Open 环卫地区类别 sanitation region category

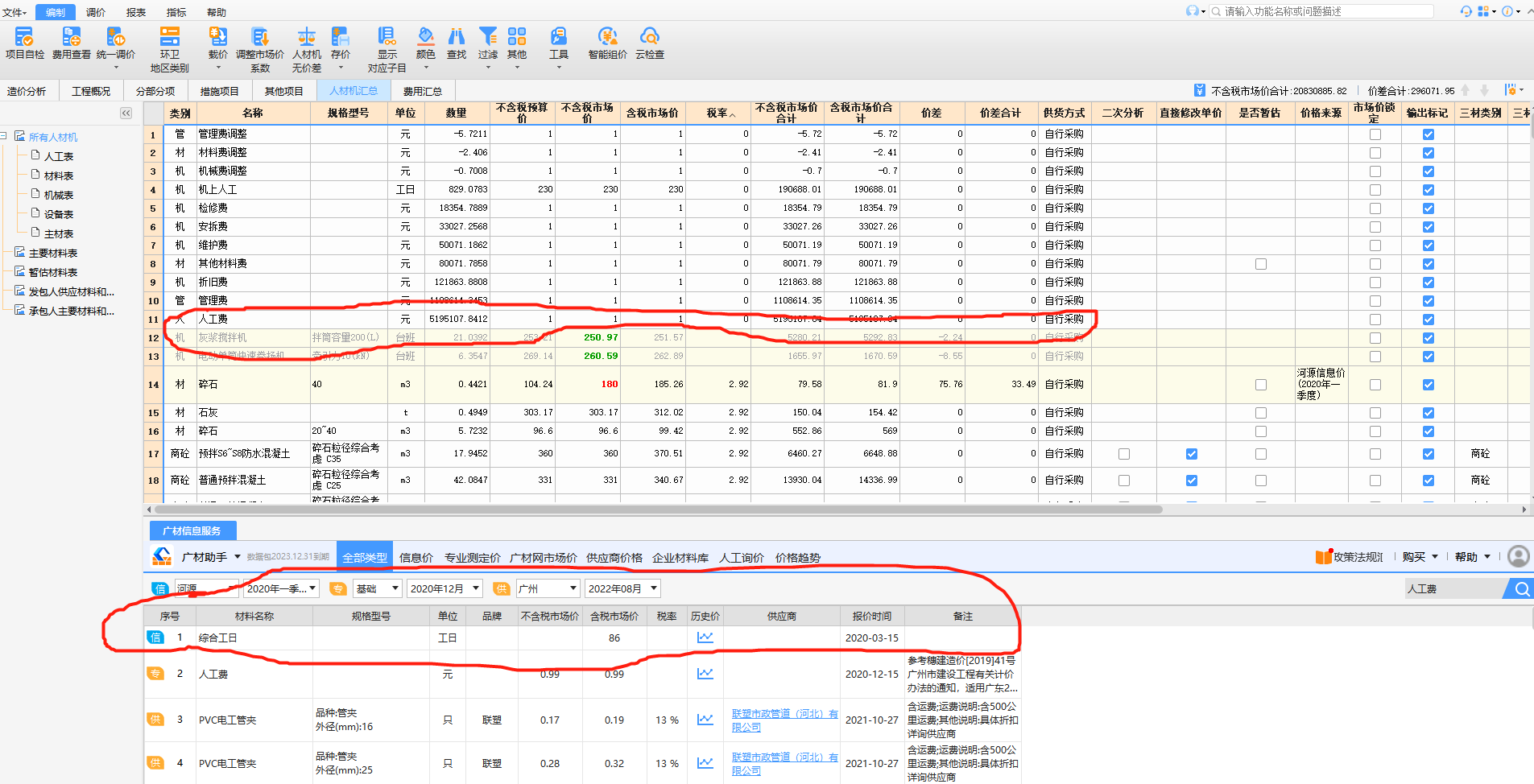pos(170,49)
